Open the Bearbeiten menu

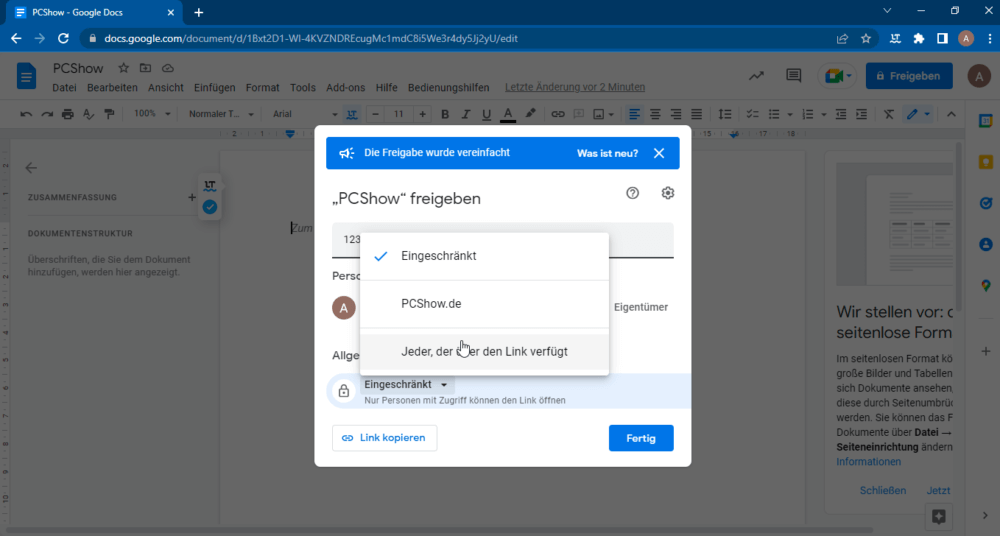coord(112,87)
